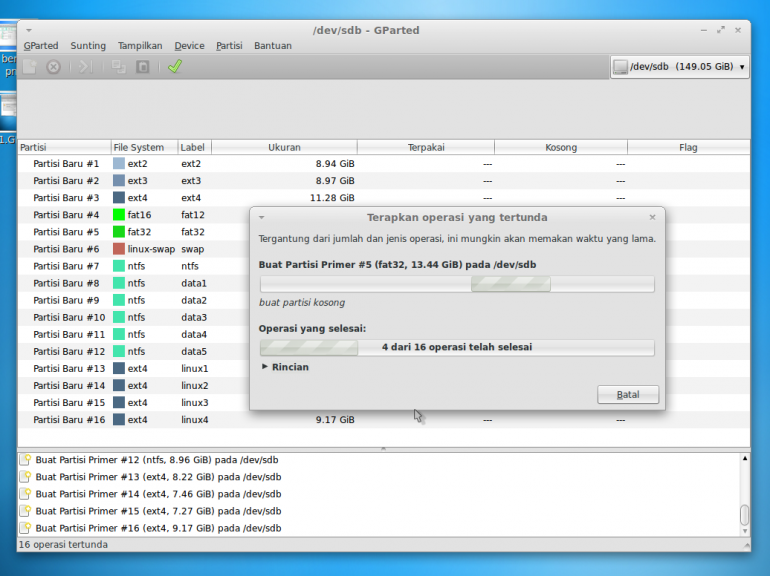The height and width of the screenshot is (576, 770).
Task: Click the operations list scrollbar thumb
Action: 744,515
